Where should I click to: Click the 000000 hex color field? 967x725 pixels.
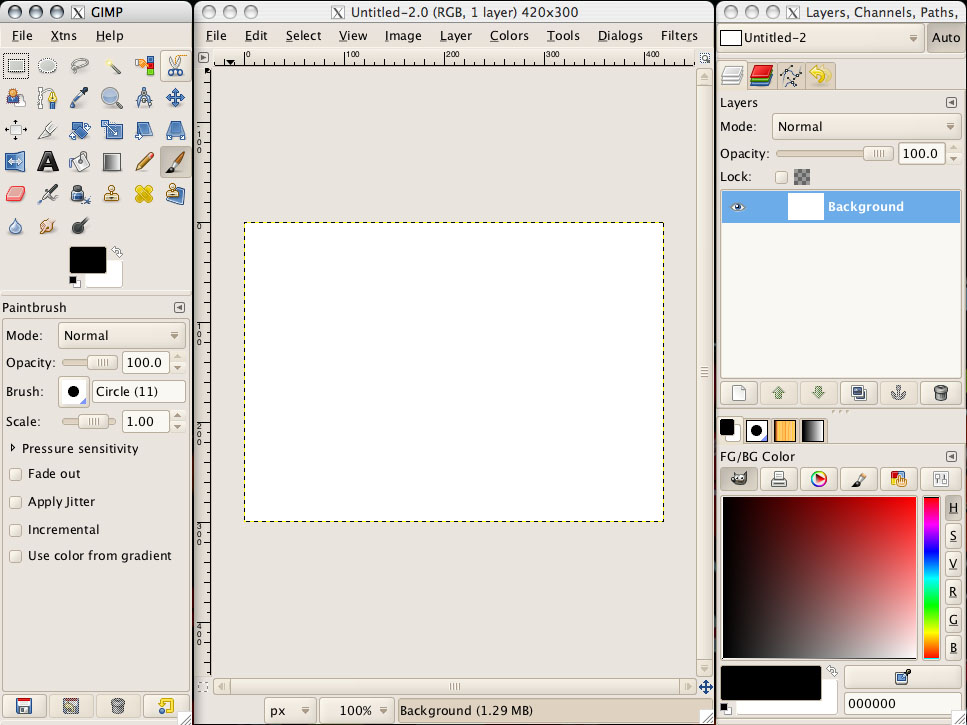tap(902, 704)
